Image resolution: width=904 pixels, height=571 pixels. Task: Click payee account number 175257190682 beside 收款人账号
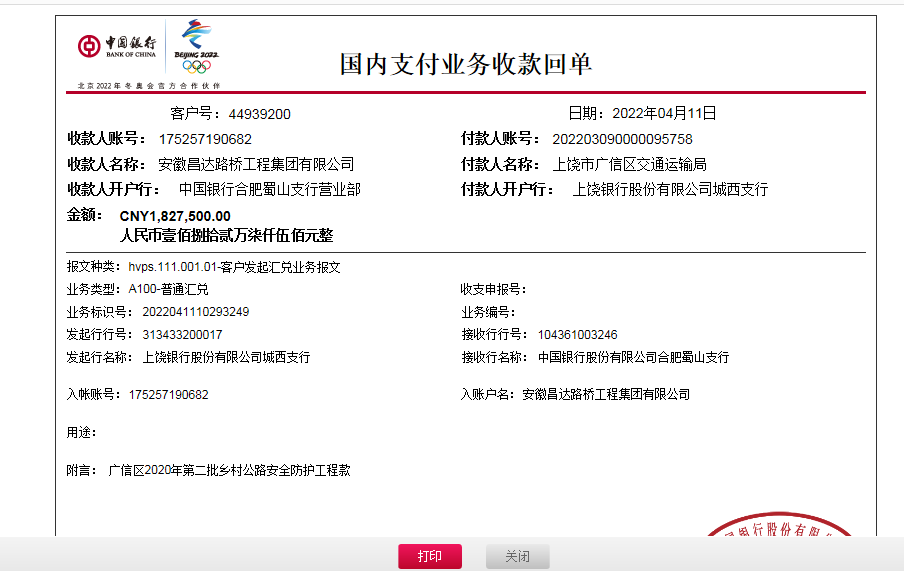tap(205, 139)
